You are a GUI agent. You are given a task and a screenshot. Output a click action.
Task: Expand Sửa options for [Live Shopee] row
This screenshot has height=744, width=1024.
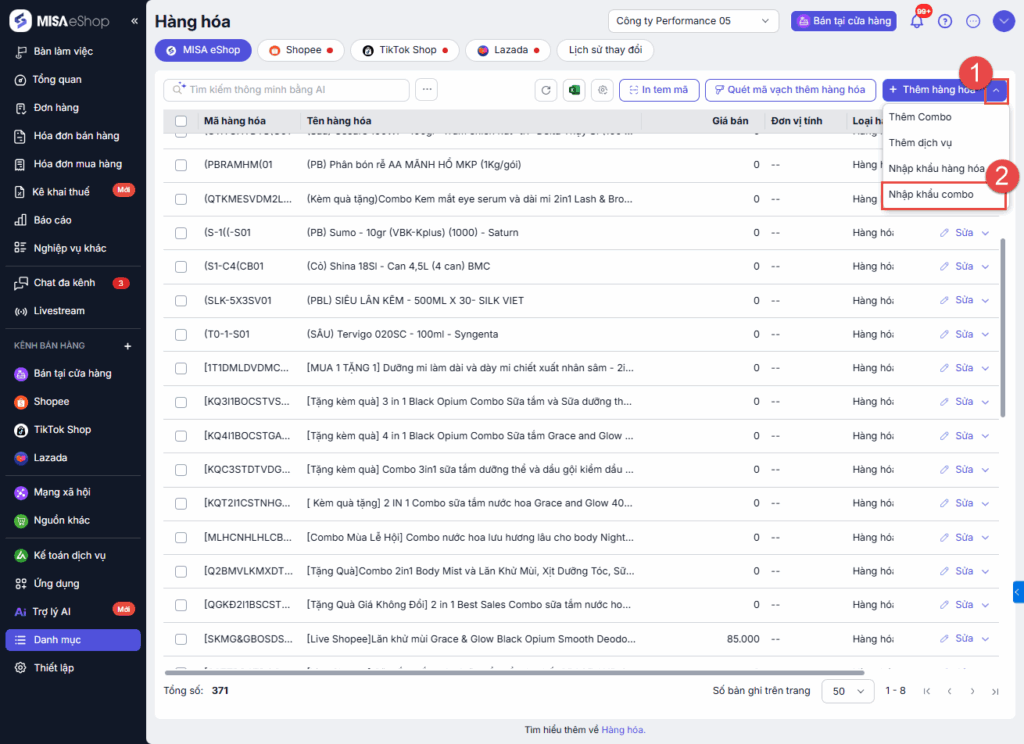(x=985, y=639)
